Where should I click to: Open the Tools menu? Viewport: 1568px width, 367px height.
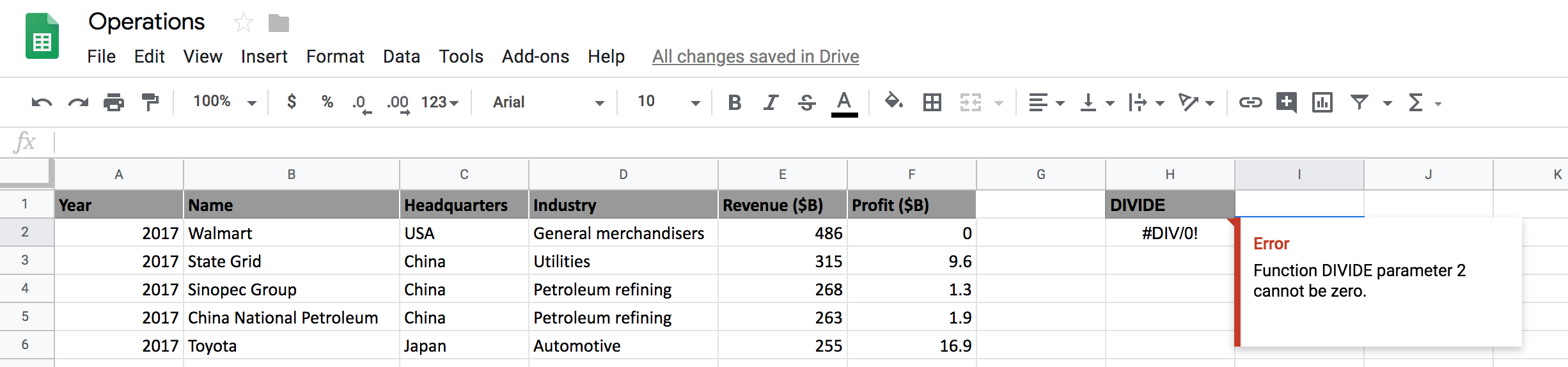(460, 56)
